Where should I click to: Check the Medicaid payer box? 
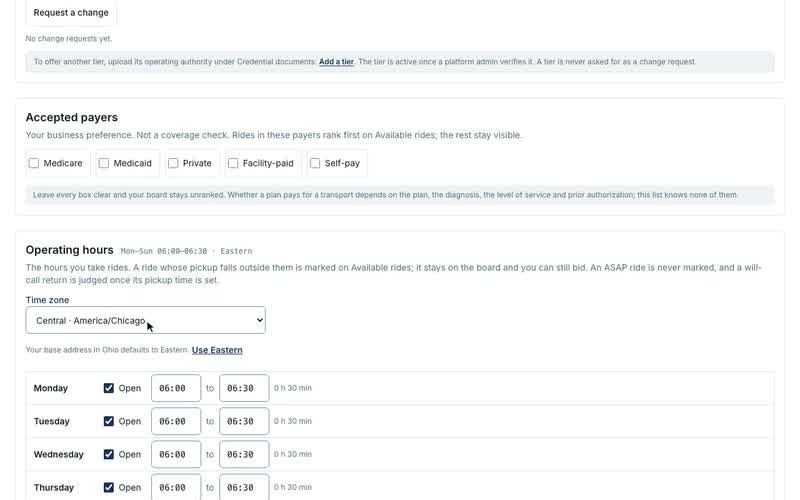coord(104,163)
